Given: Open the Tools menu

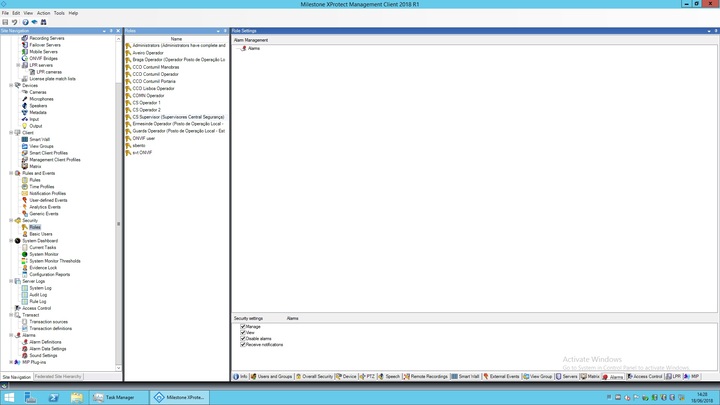Looking at the screenshot, I should point(59,13).
